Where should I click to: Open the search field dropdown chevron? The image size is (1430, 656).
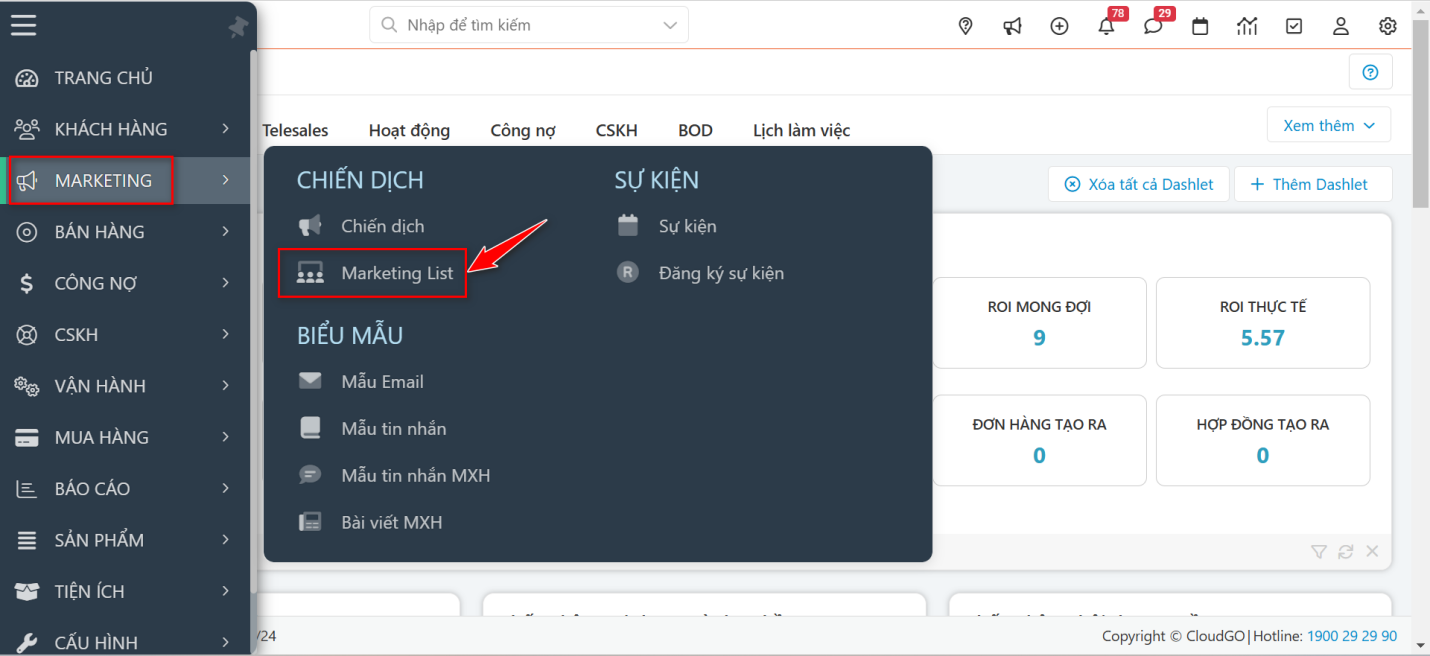(x=669, y=25)
